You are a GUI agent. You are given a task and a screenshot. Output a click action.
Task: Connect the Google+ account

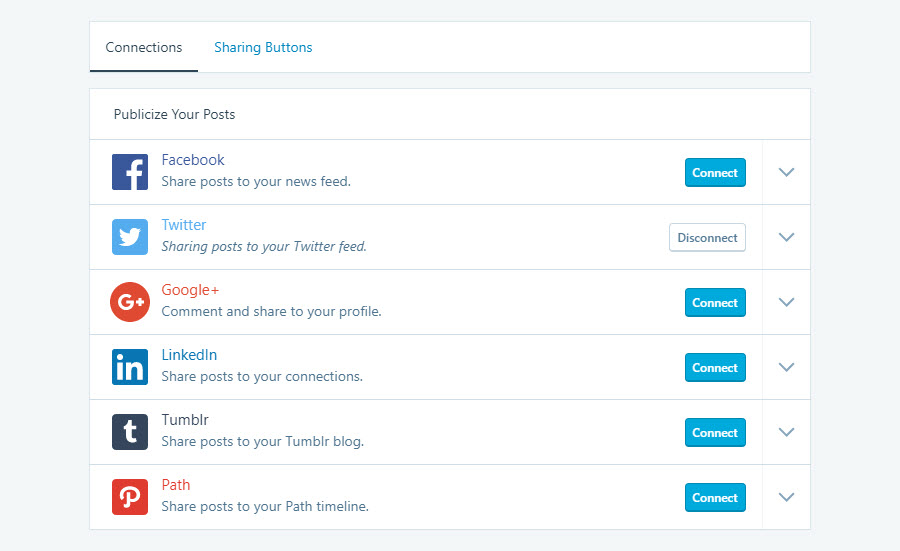point(715,302)
